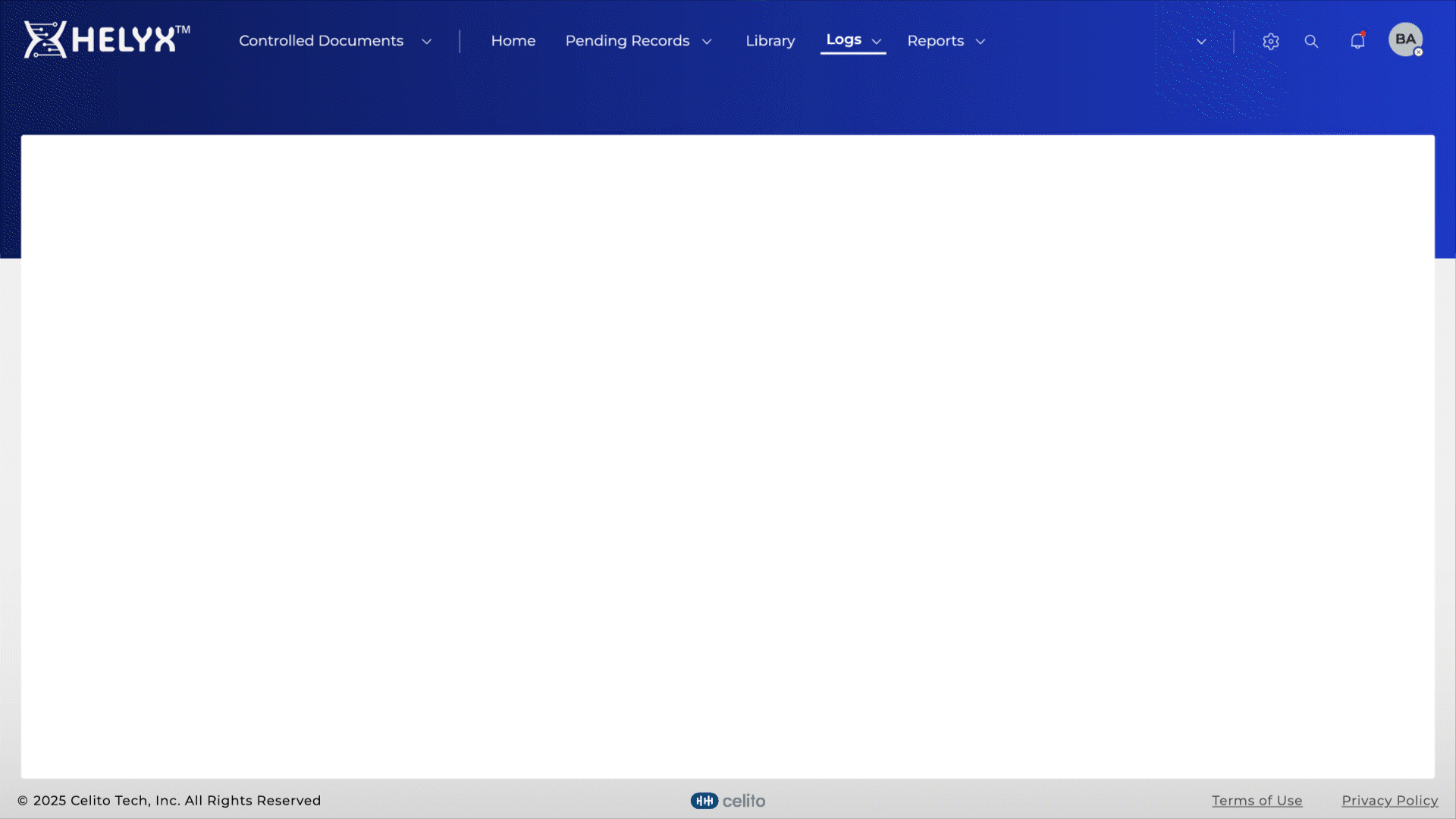Open the notifications bell

tap(1357, 41)
